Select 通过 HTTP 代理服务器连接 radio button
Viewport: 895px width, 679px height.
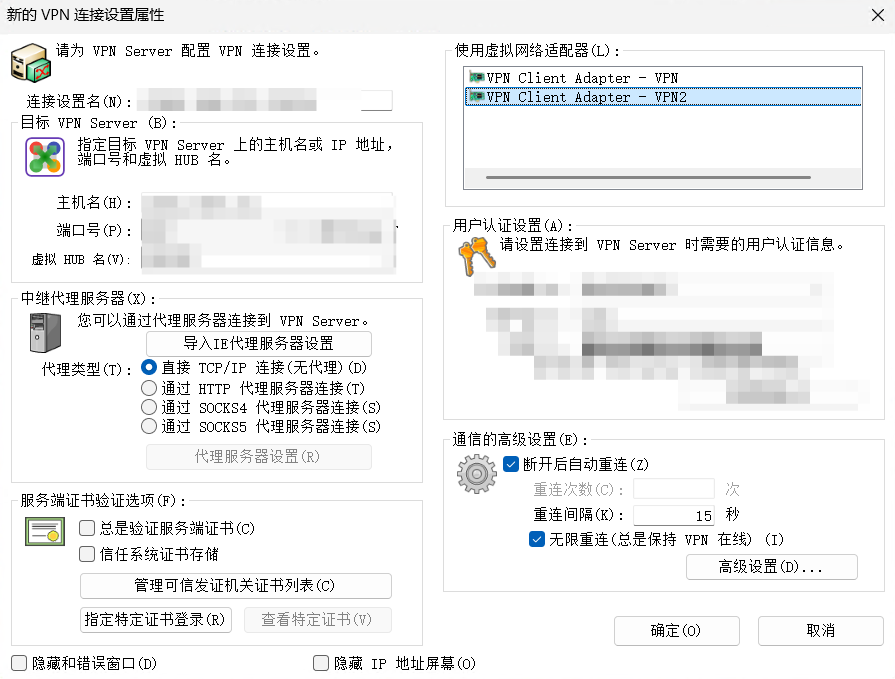[147, 388]
